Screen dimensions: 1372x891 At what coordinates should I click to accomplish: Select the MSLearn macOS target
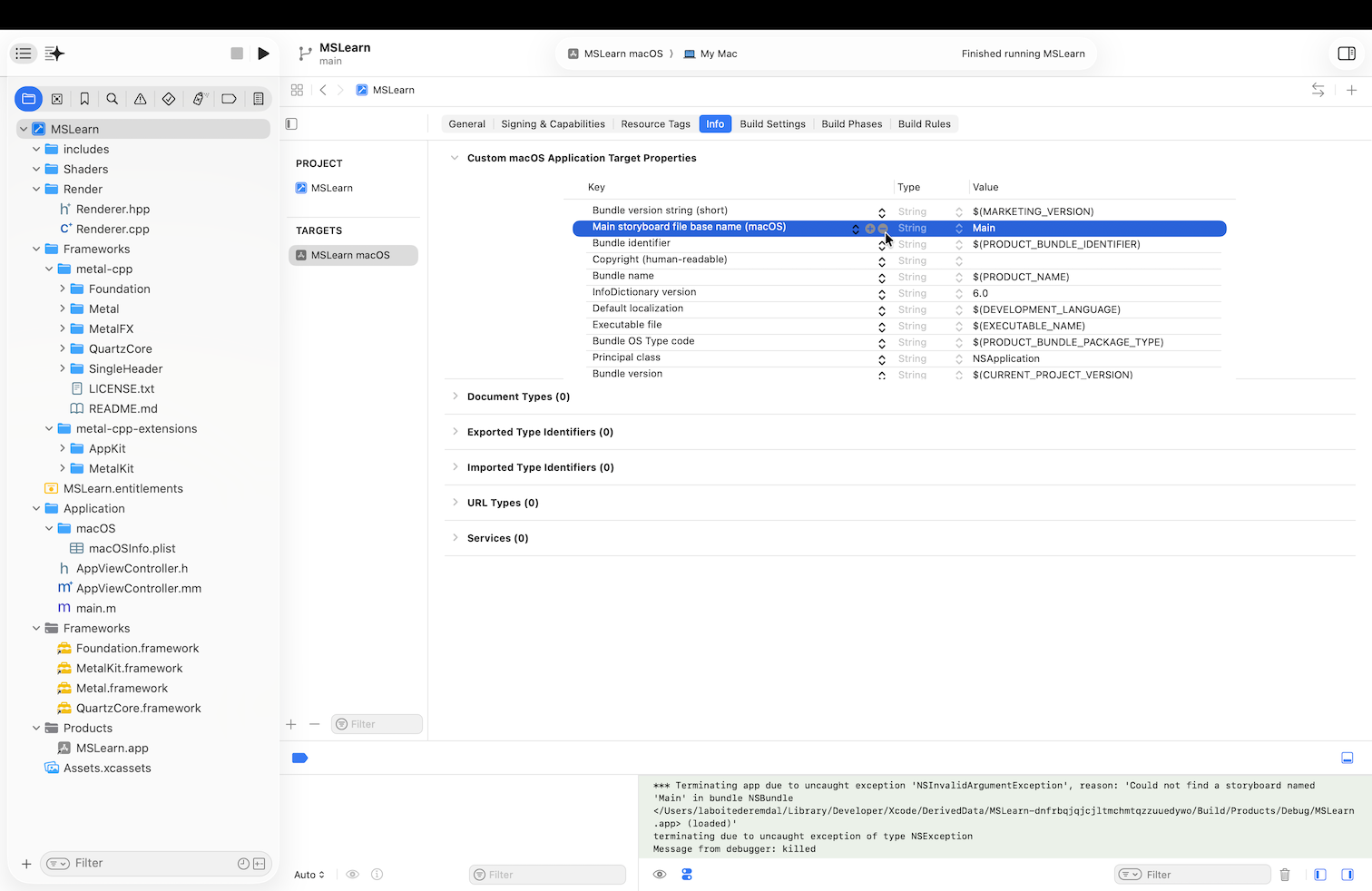coord(353,255)
